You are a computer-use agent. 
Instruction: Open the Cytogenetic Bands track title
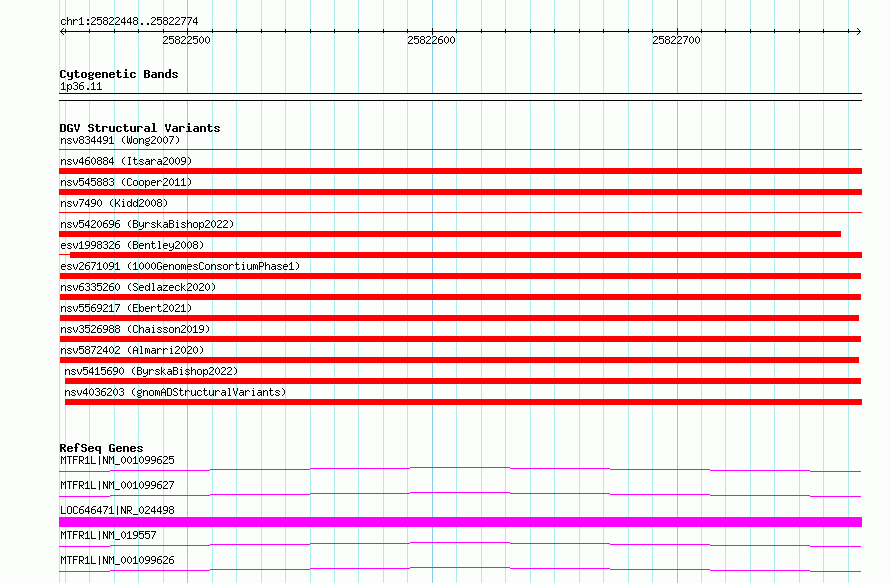tap(119, 74)
